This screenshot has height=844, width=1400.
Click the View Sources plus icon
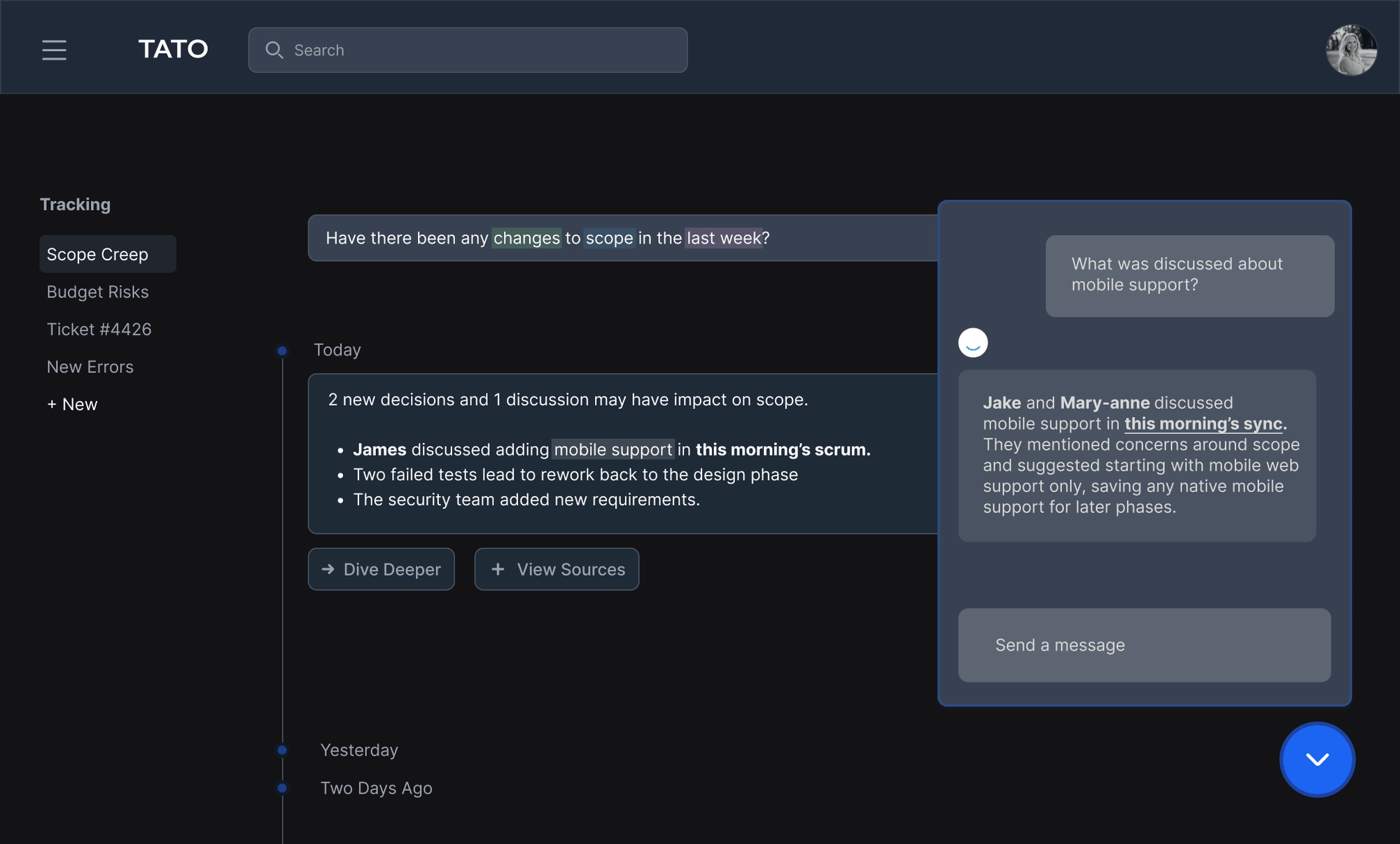497,569
